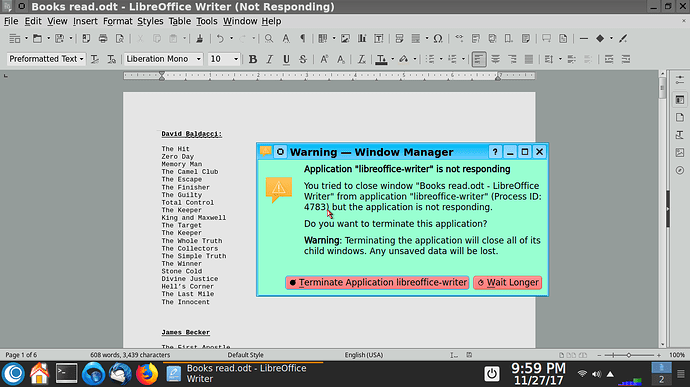Image resolution: width=690 pixels, height=387 pixels.
Task: Open the File menu
Action: coord(11,21)
